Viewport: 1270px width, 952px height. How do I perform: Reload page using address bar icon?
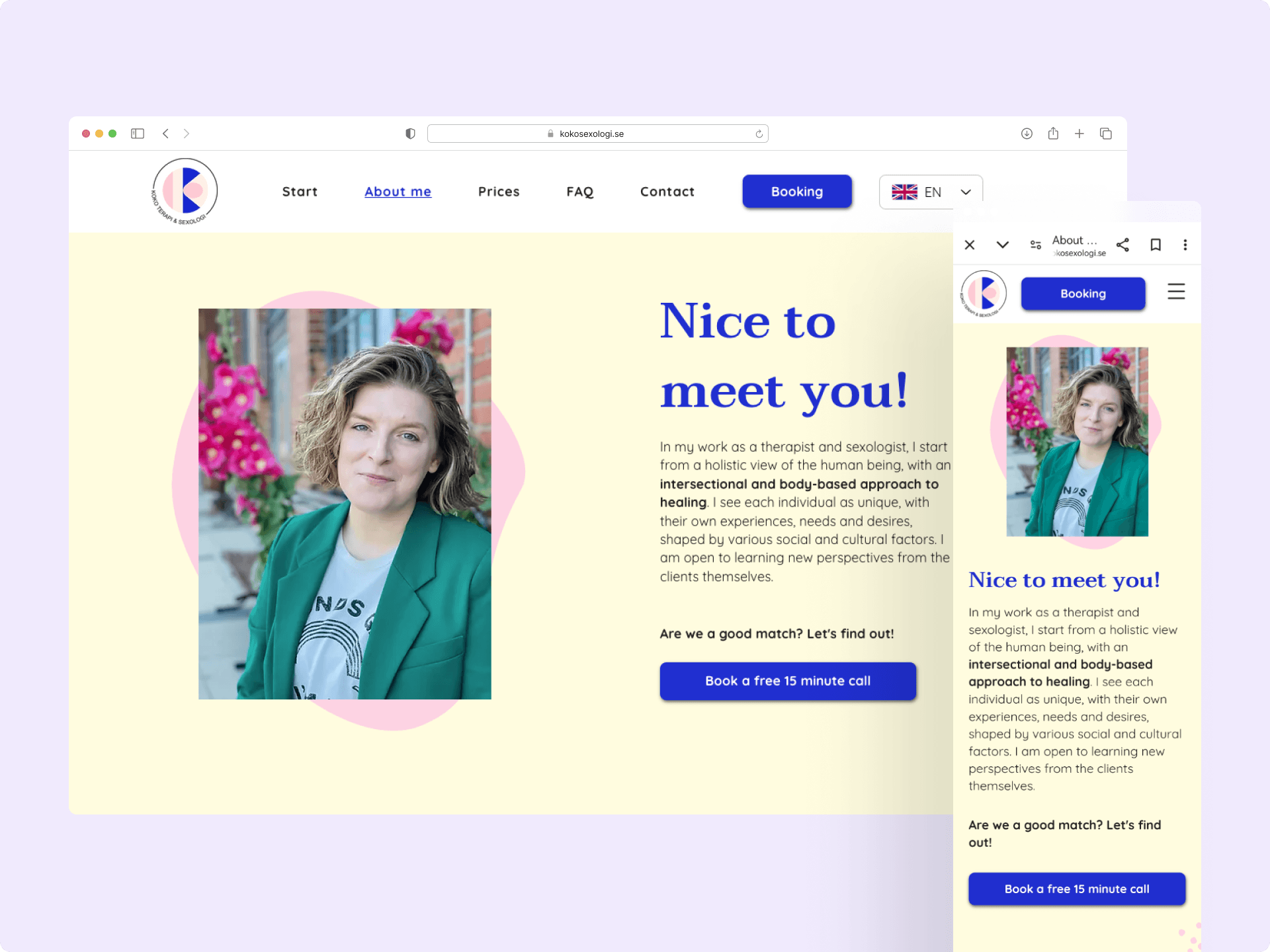pyautogui.click(x=759, y=134)
